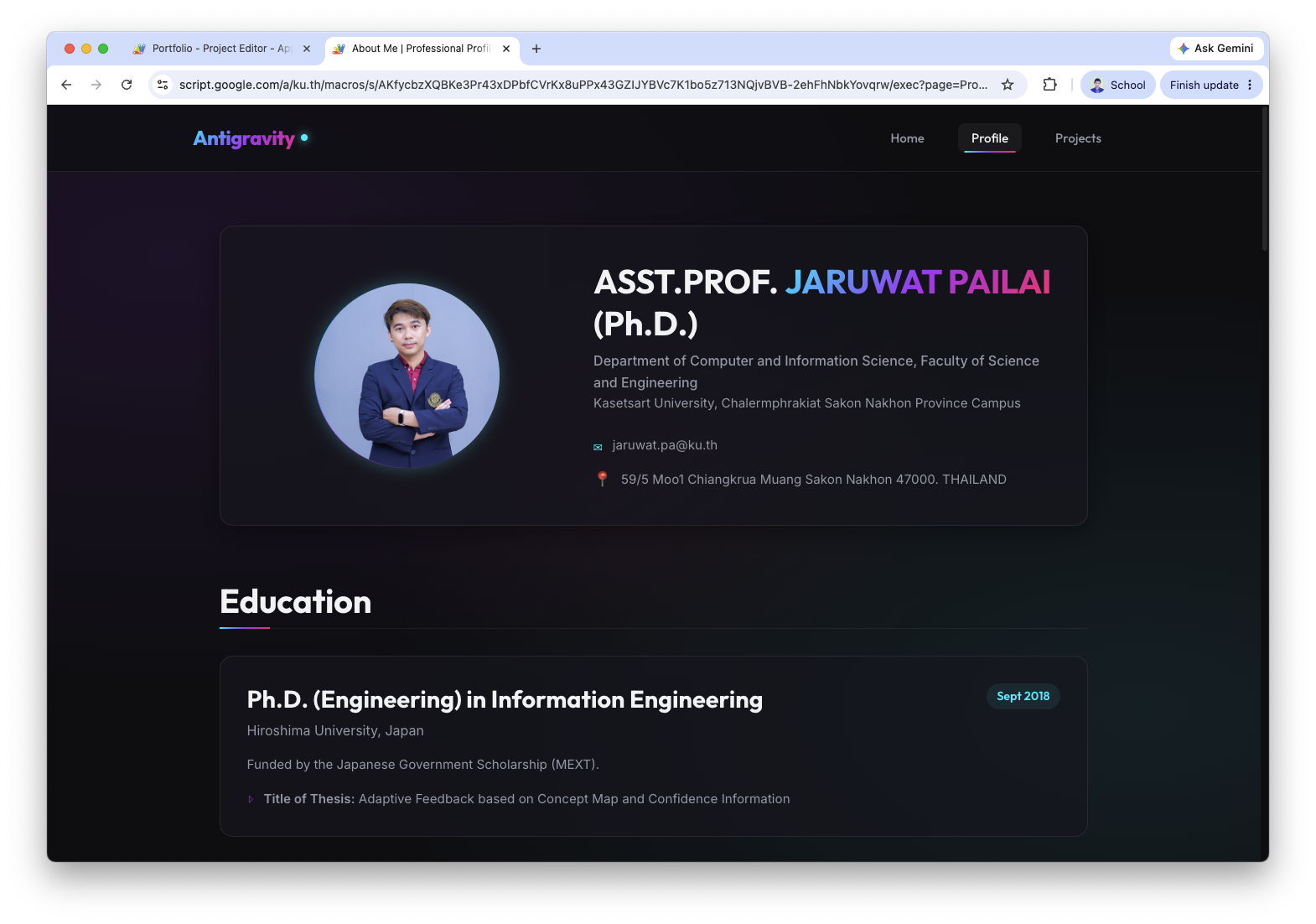The height and width of the screenshot is (924, 1316).
Task: Reload the current page
Action: pos(127,85)
